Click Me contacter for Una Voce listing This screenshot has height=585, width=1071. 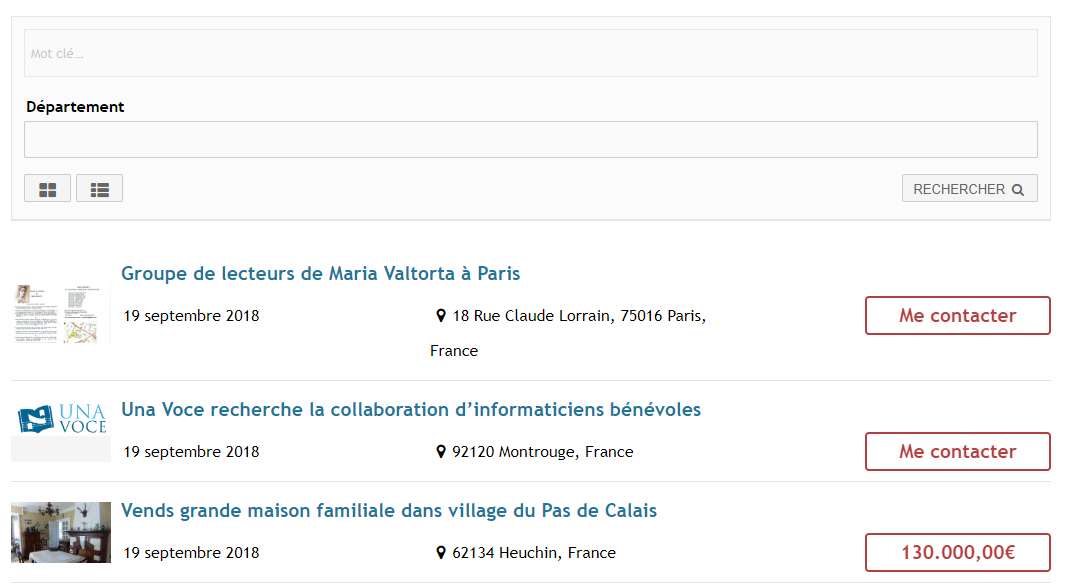coord(957,452)
